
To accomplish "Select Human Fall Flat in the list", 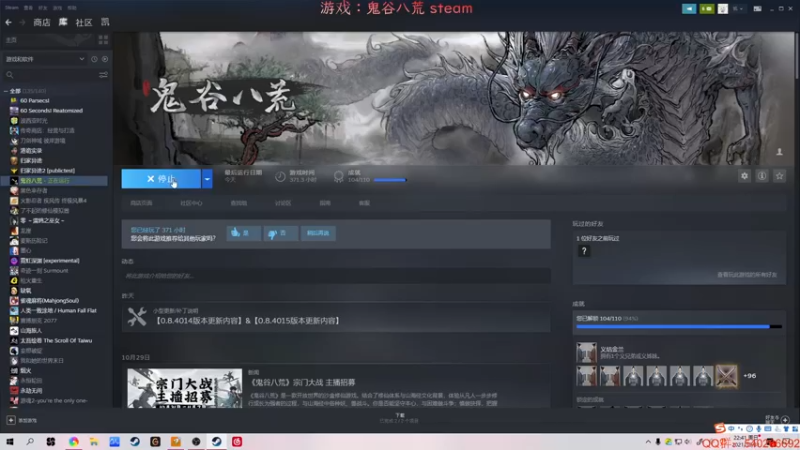I will (58, 310).
